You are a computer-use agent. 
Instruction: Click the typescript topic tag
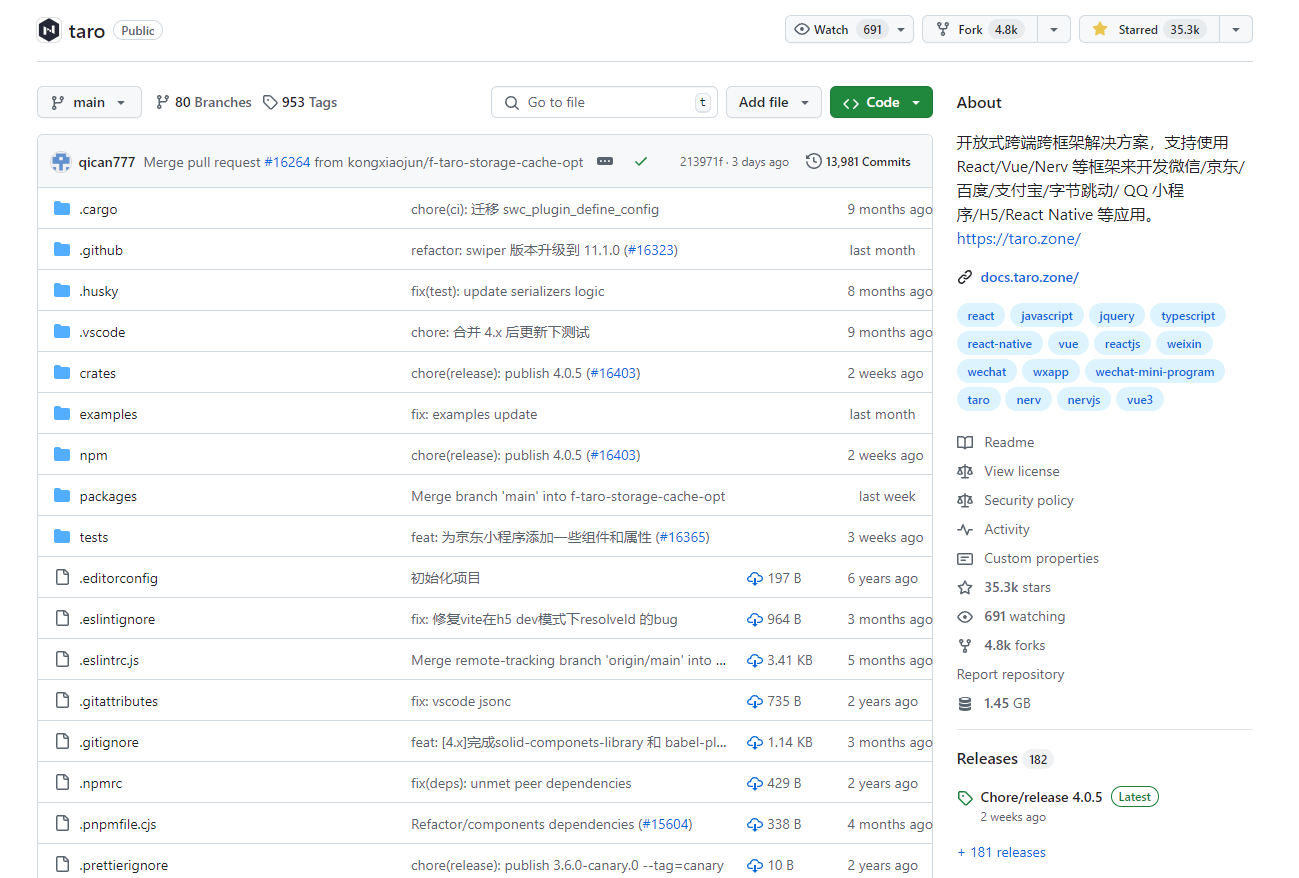tap(1187, 316)
